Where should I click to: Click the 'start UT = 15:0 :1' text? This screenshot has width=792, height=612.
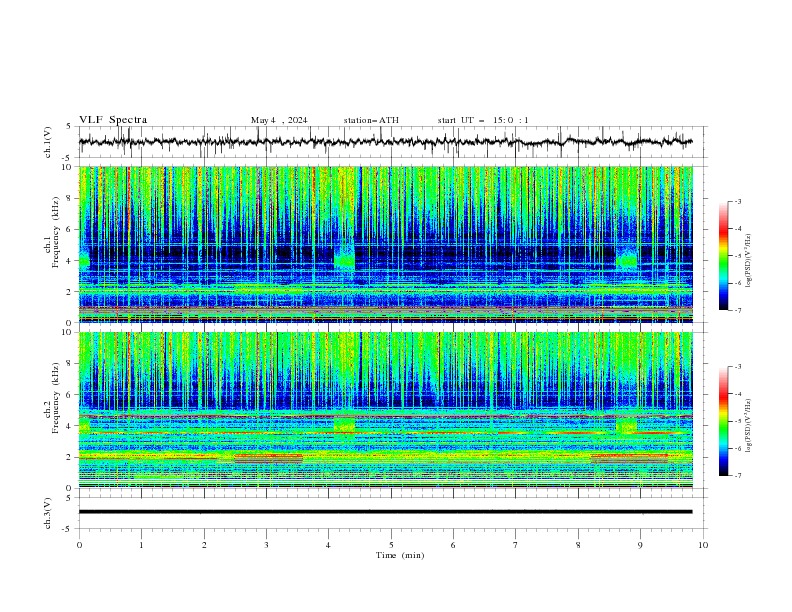pos(483,120)
